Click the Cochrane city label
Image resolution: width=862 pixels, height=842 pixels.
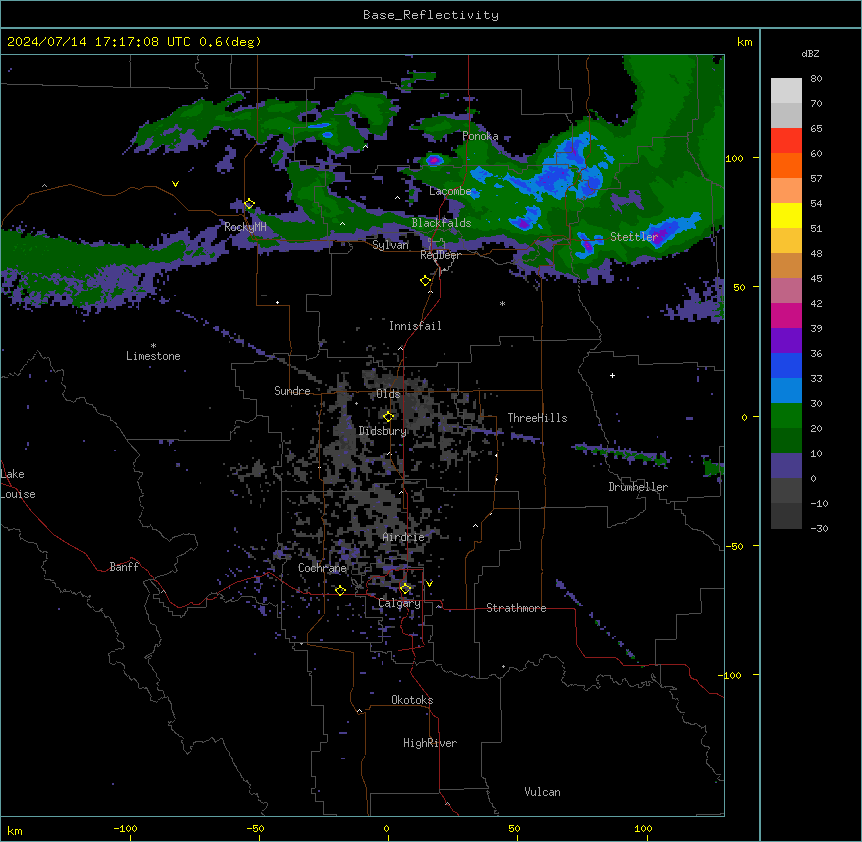coord(322,568)
